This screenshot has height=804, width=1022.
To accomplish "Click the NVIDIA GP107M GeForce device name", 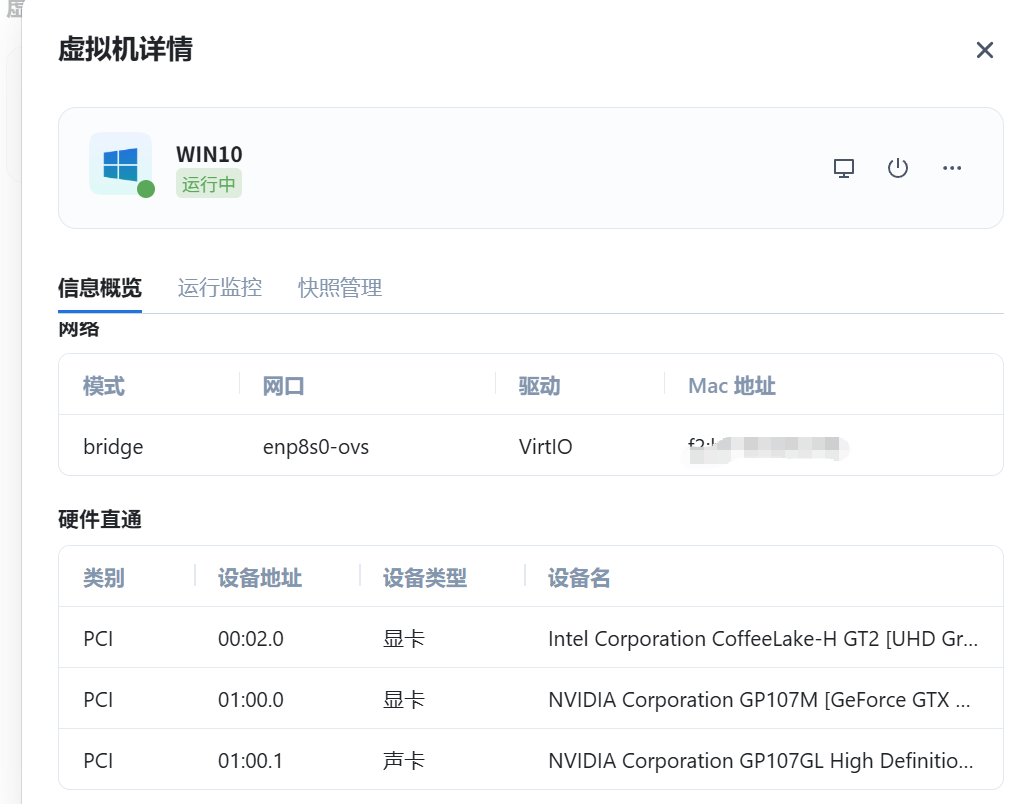I will [759, 700].
